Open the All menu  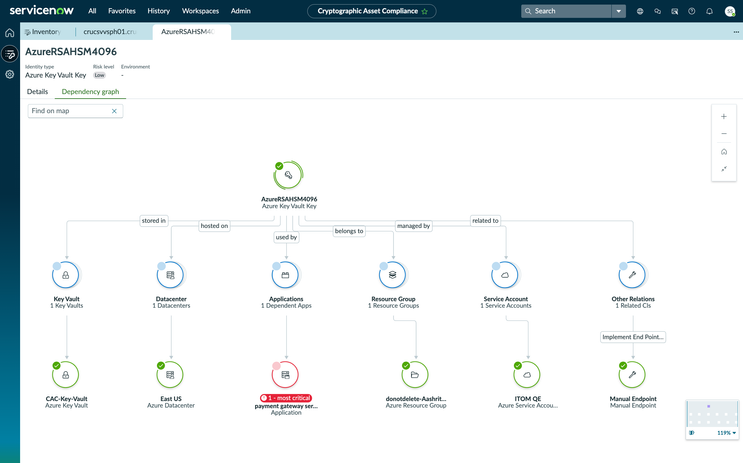(92, 11)
